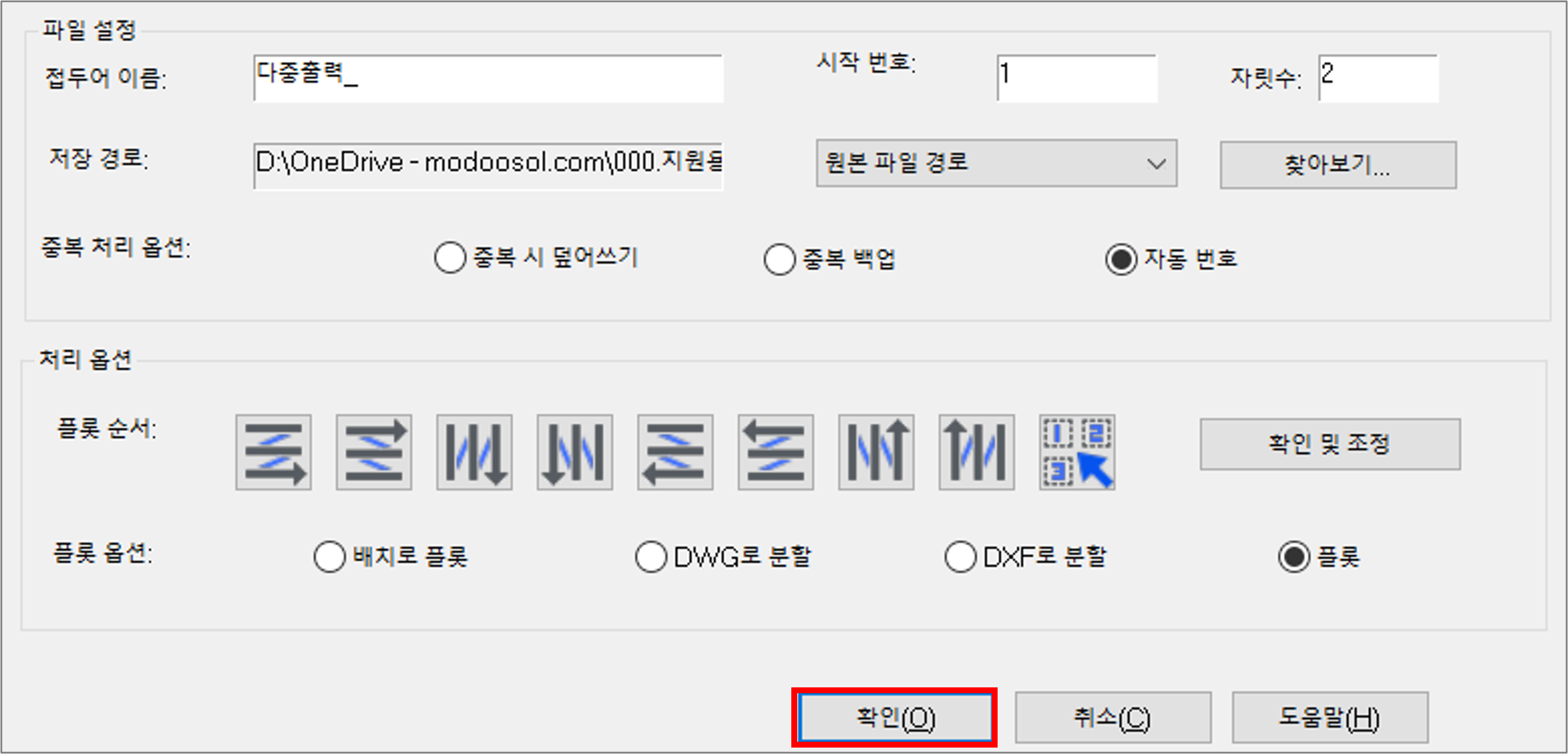Image resolution: width=1568 pixels, height=754 pixels.
Task: Choose manual pick plot order icon
Action: click(x=1077, y=452)
